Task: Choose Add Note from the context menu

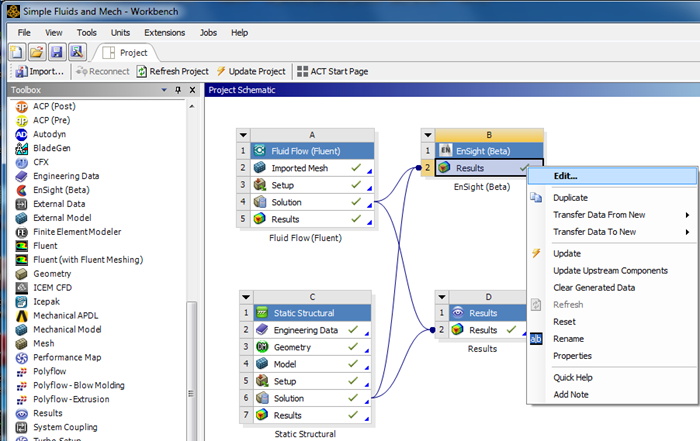Action: click(612, 395)
